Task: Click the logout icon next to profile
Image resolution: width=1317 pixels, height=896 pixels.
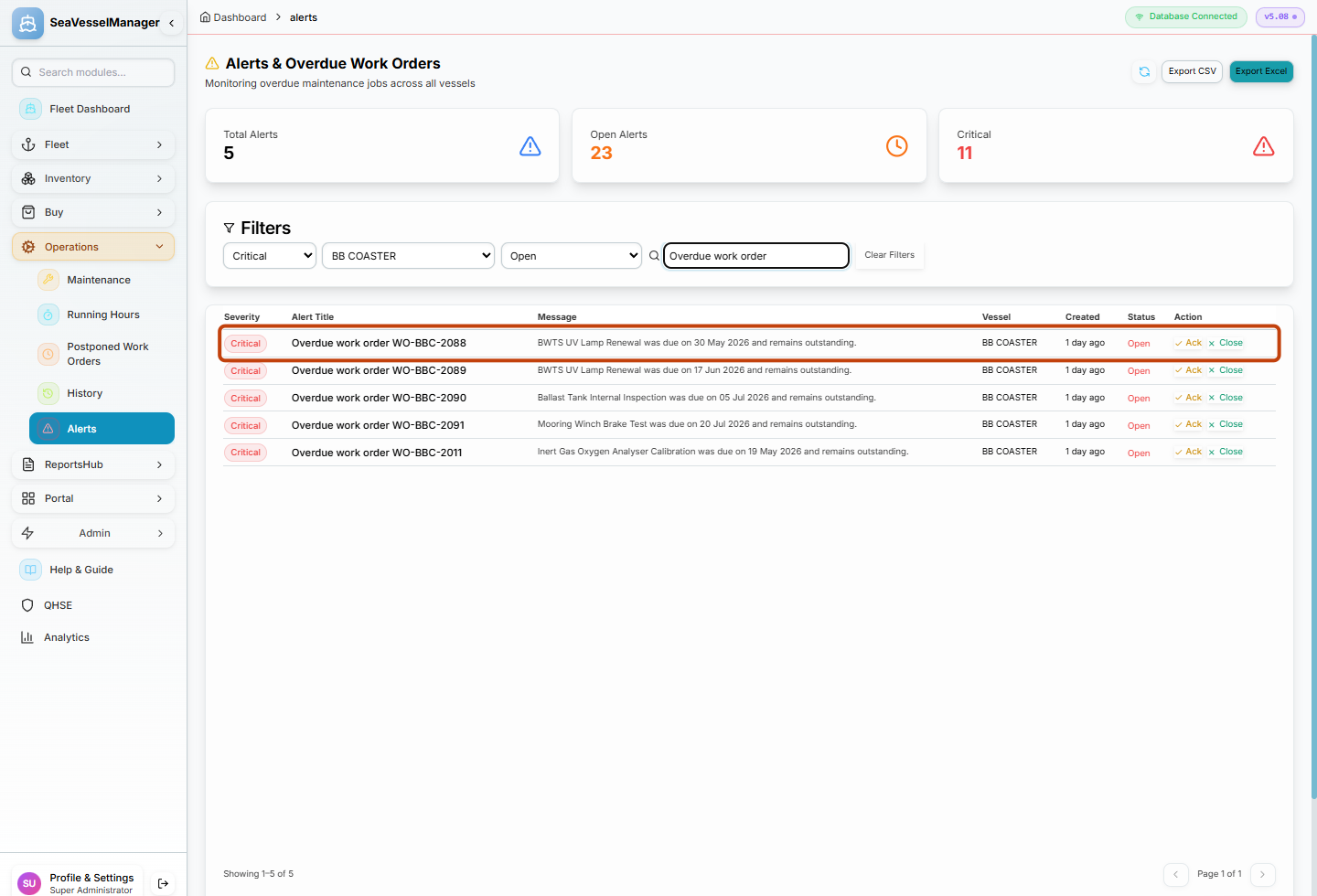Action: (163, 883)
